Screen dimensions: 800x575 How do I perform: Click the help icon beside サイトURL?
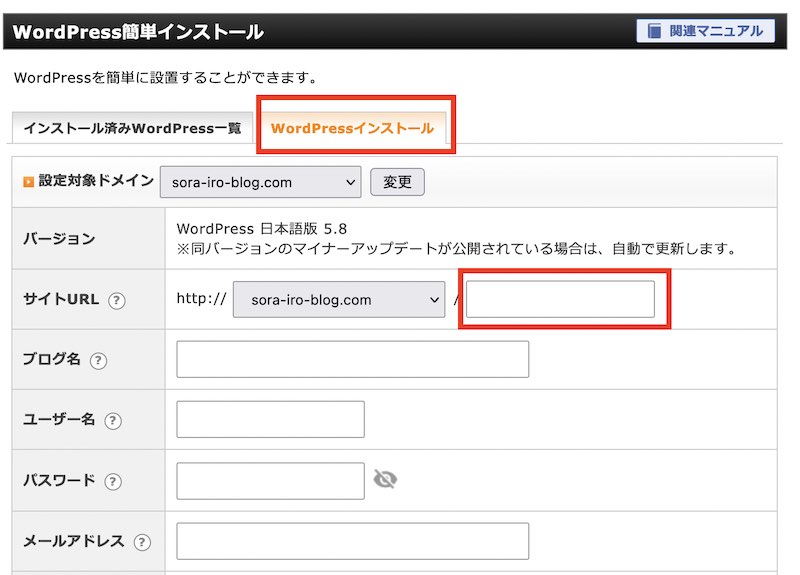click(117, 300)
